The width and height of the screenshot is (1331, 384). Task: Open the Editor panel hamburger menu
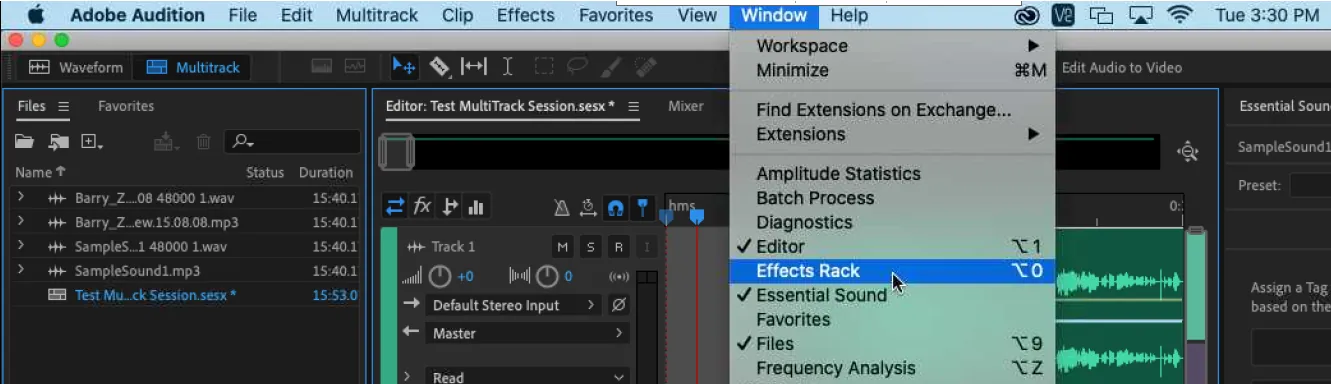[634, 106]
